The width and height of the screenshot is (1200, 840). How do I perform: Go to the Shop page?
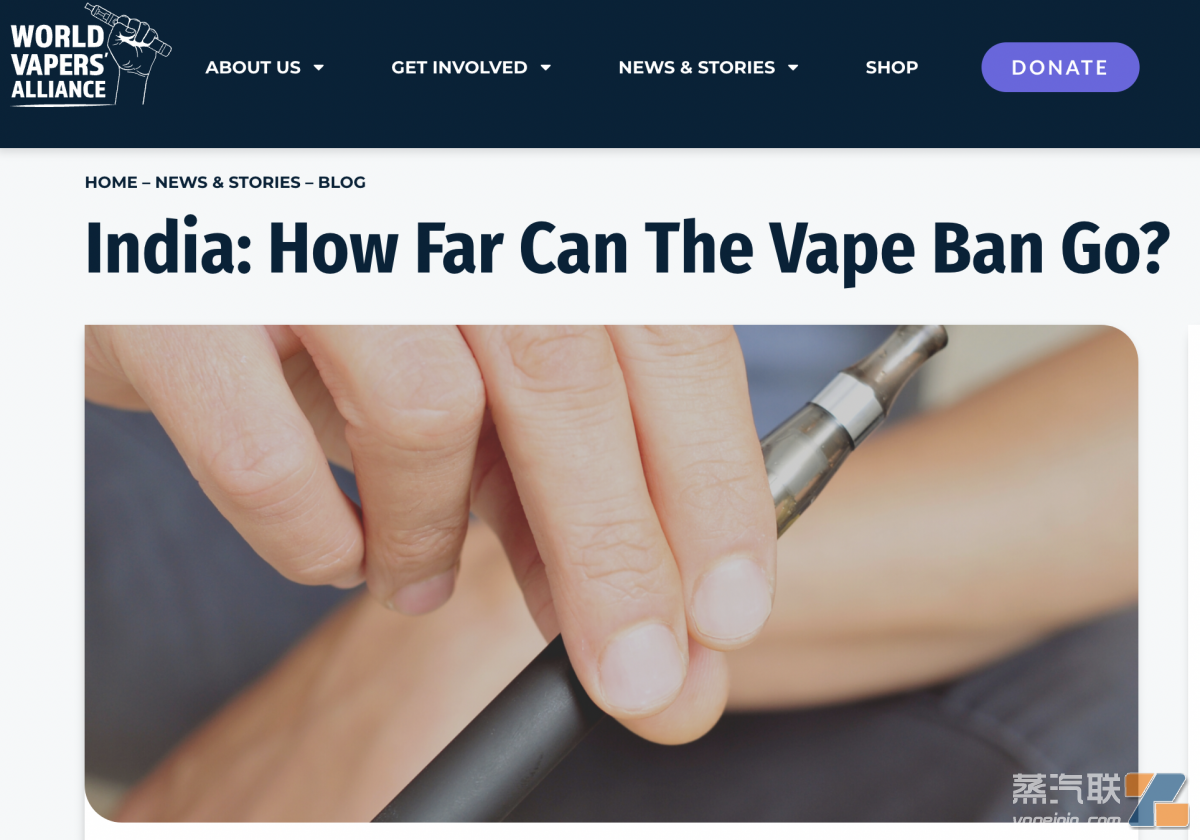point(892,67)
